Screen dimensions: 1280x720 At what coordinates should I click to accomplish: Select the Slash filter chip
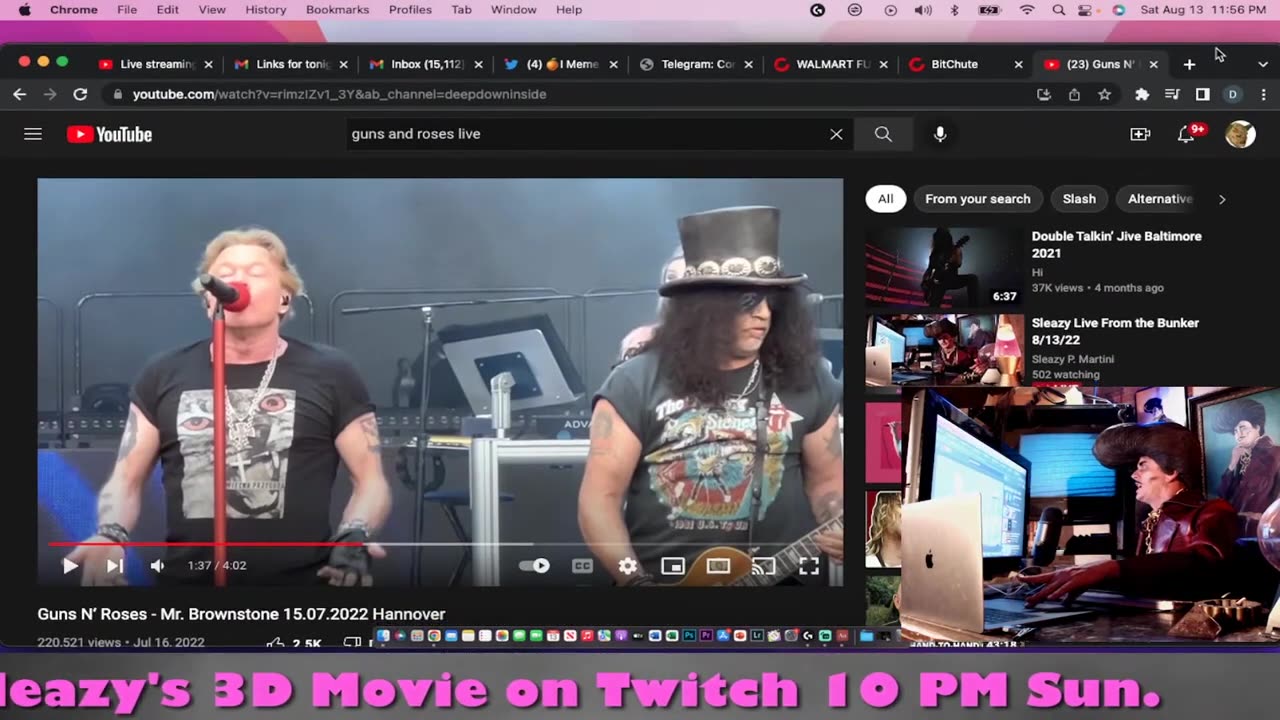click(x=1079, y=199)
